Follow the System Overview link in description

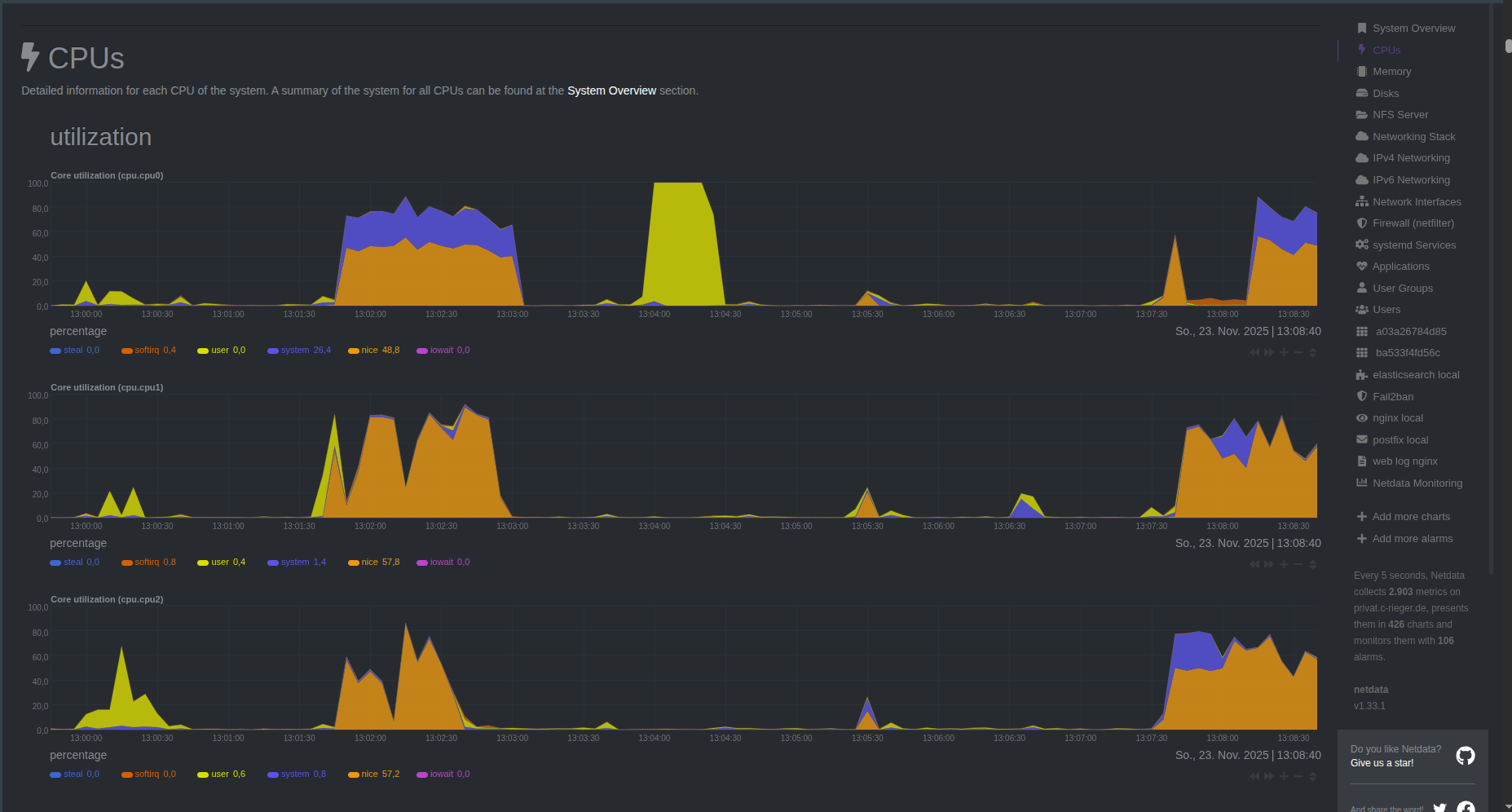click(x=611, y=90)
